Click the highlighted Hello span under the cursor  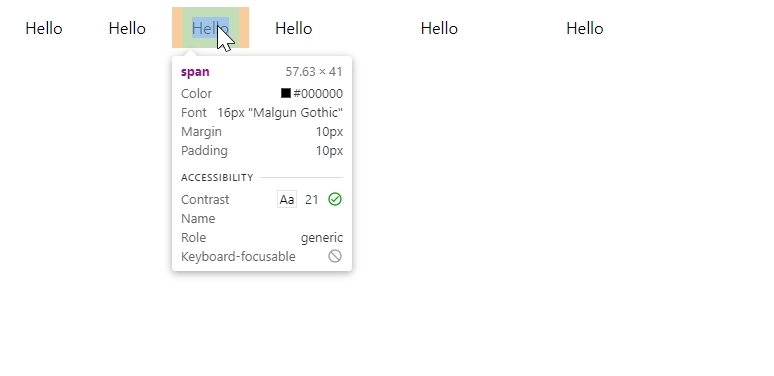pyautogui.click(x=210, y=28)
